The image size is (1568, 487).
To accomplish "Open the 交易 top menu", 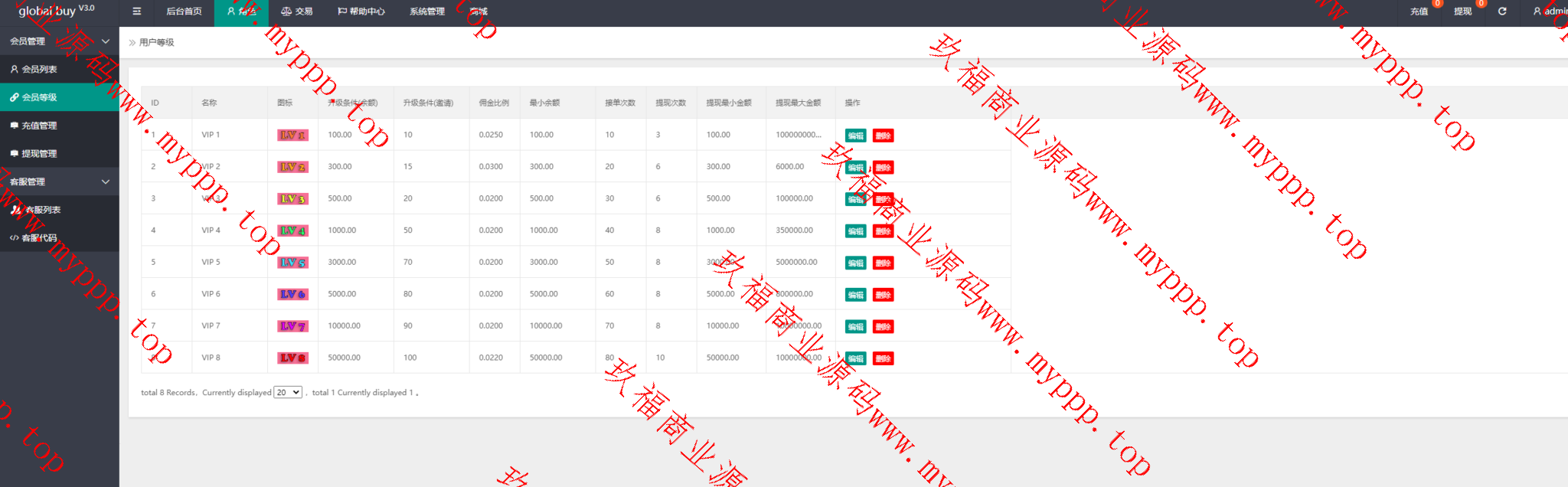I will pos(297,11).
